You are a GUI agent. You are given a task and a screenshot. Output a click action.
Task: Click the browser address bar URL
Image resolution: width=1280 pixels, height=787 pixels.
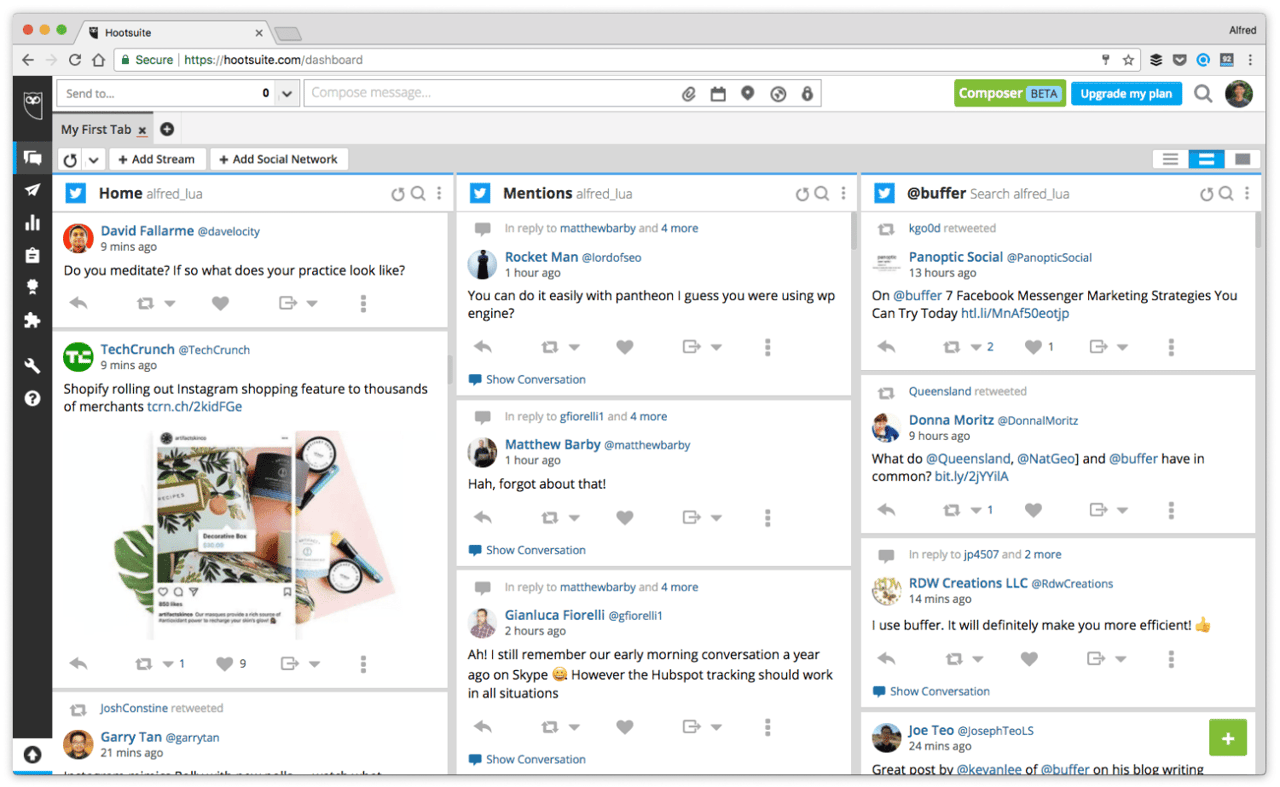[273, 60]
